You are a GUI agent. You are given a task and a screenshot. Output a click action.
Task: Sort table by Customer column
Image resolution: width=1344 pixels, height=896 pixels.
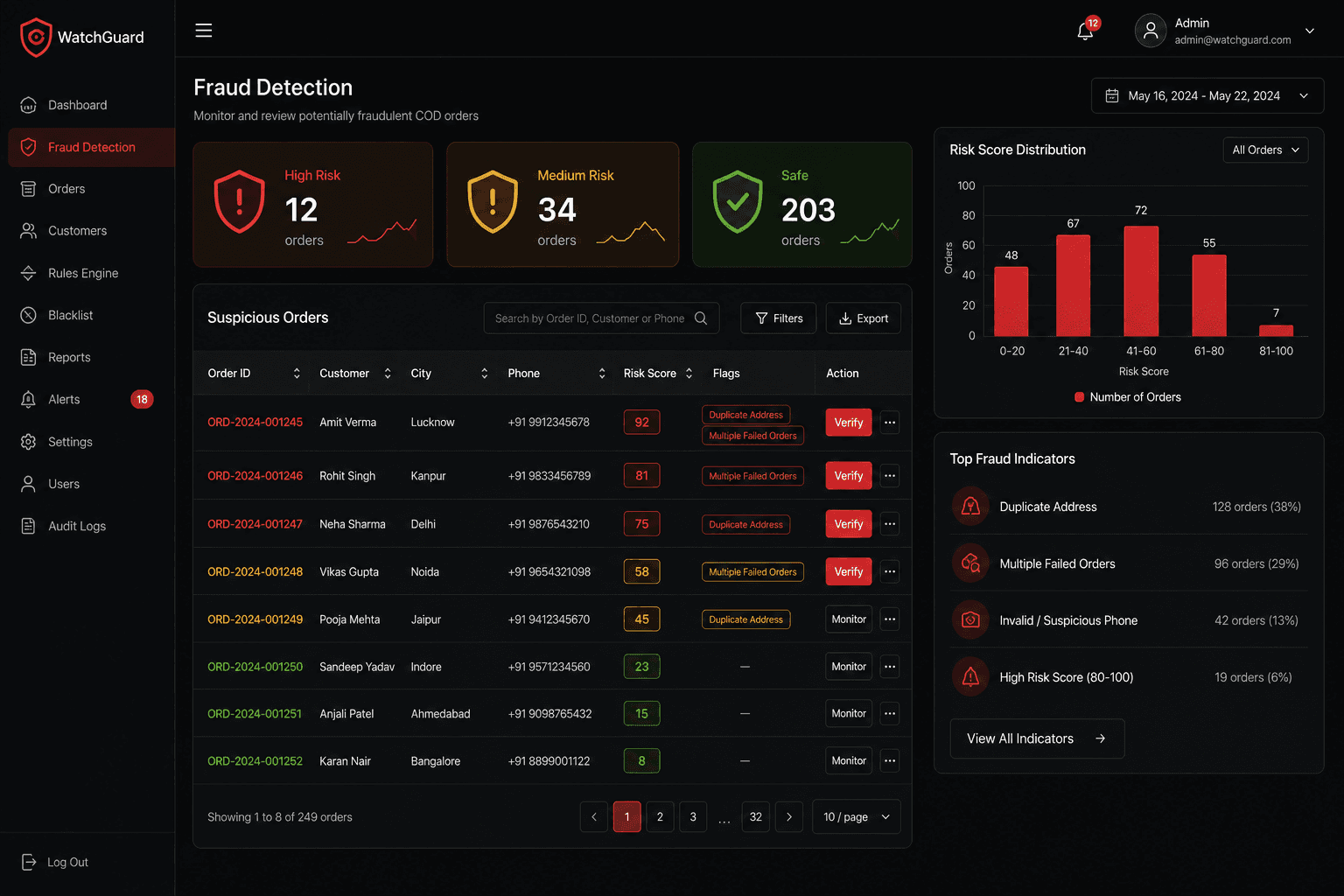388,374
